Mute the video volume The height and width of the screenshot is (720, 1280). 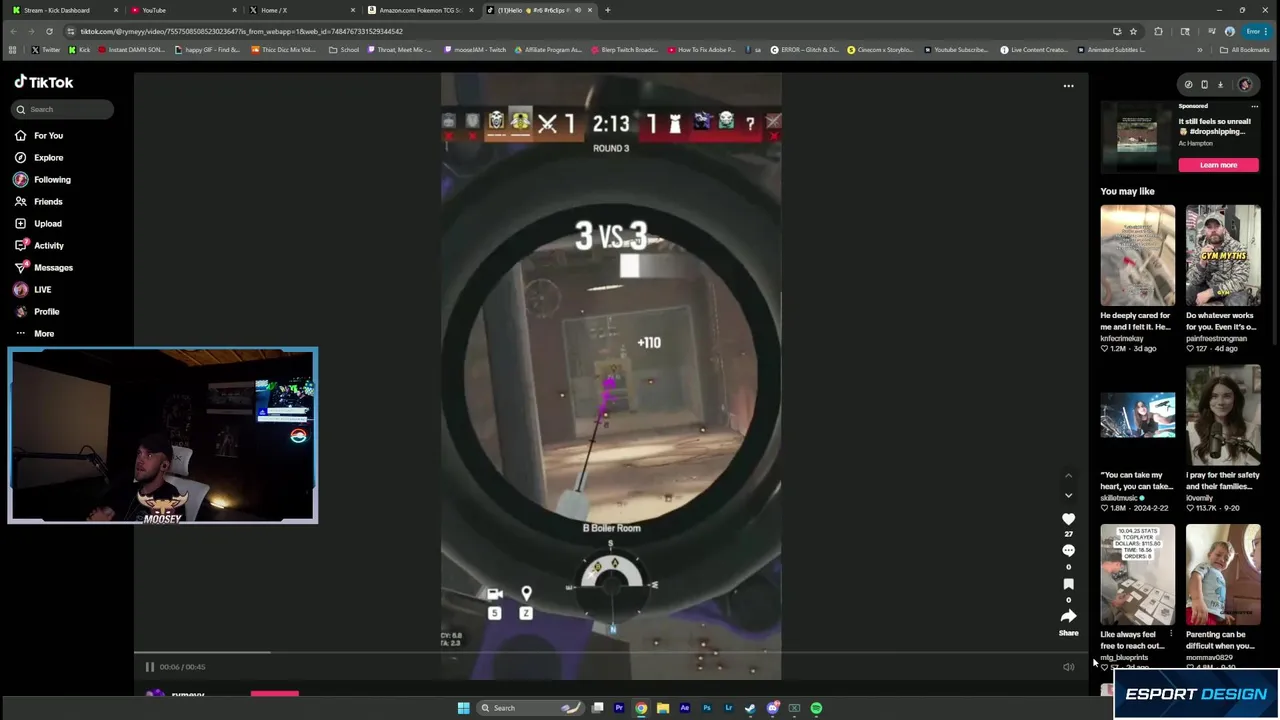[1068, 667]
